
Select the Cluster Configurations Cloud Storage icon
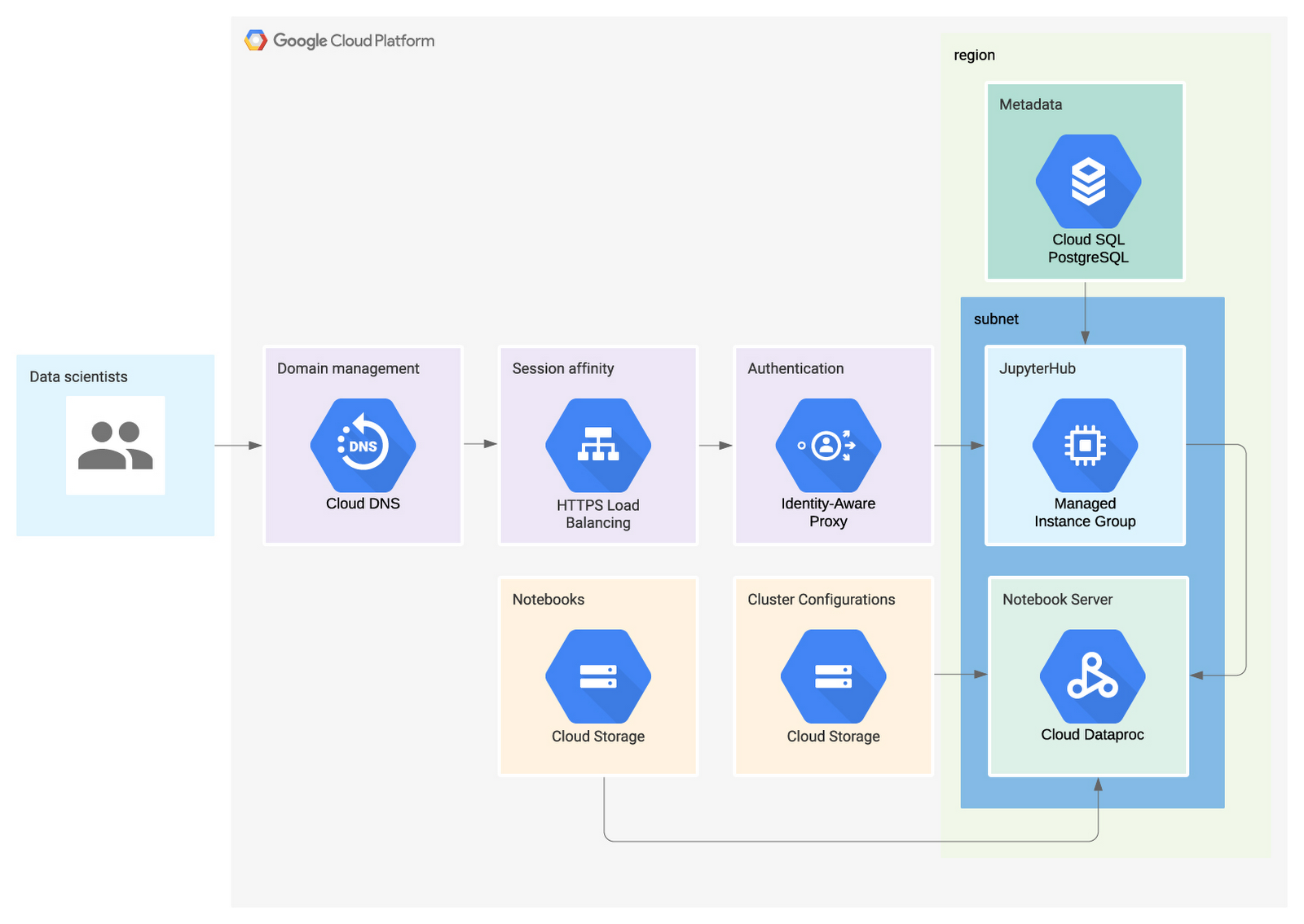pyautogui.click(x=834, y=676)
